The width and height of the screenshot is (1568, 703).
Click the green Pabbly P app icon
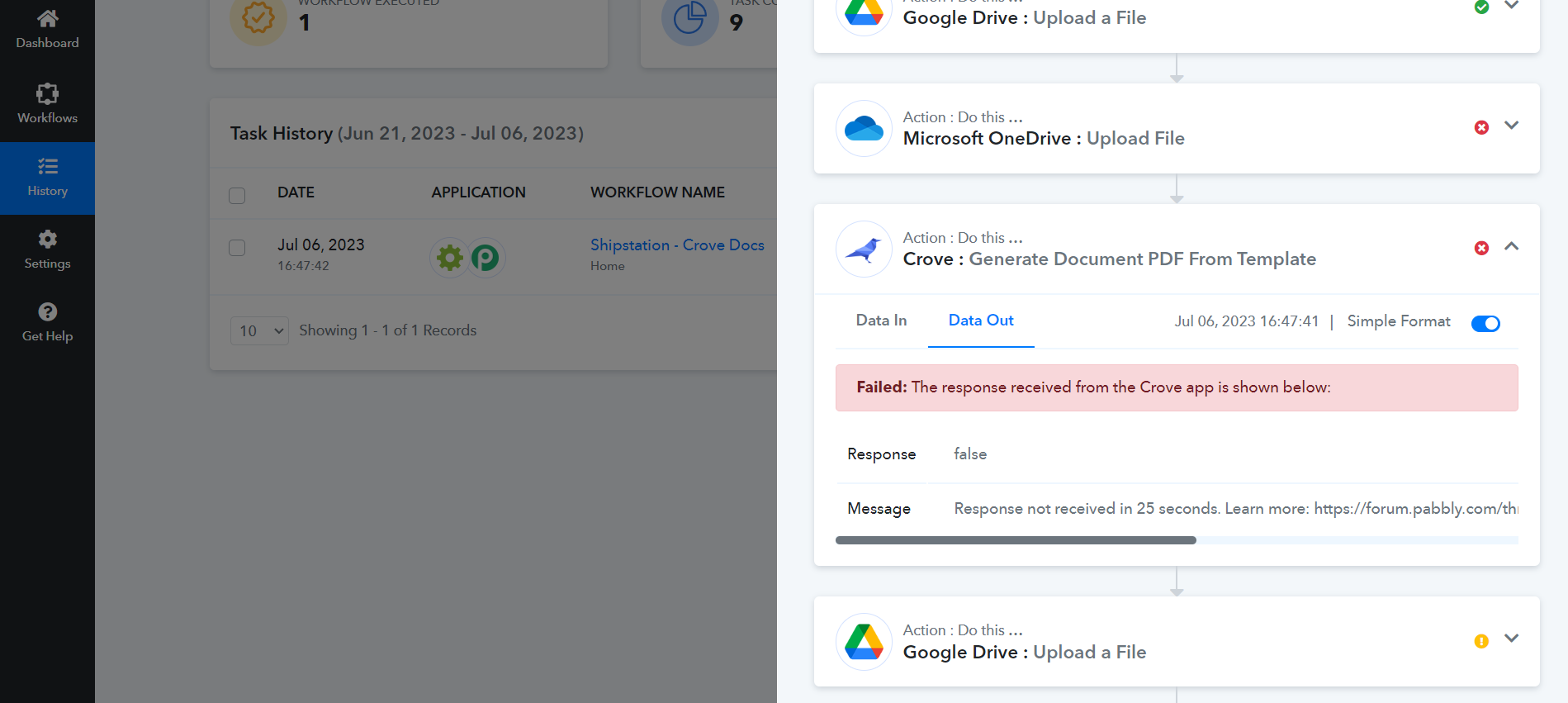pos(486,258)
